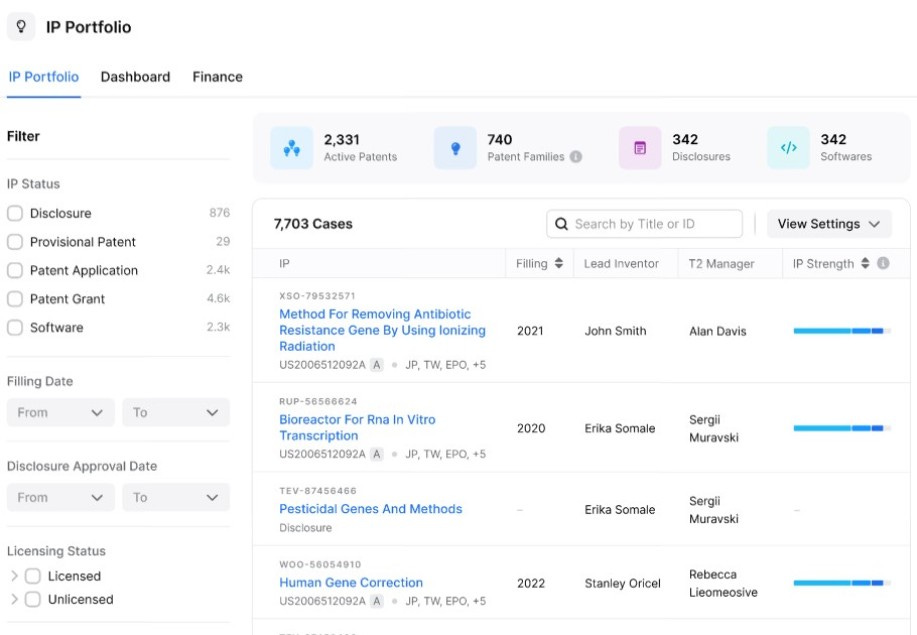This screenshot has width=917, height=635.
Task: Check the Patent Application filter
Action: tap(15, 270)
